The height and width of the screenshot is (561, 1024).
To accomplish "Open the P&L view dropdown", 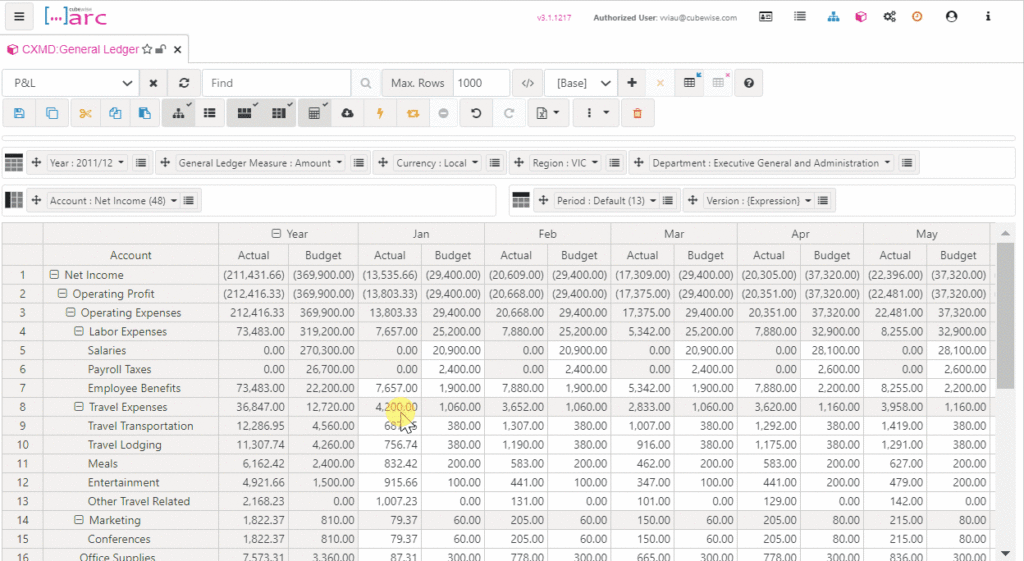I will point(69,83).
